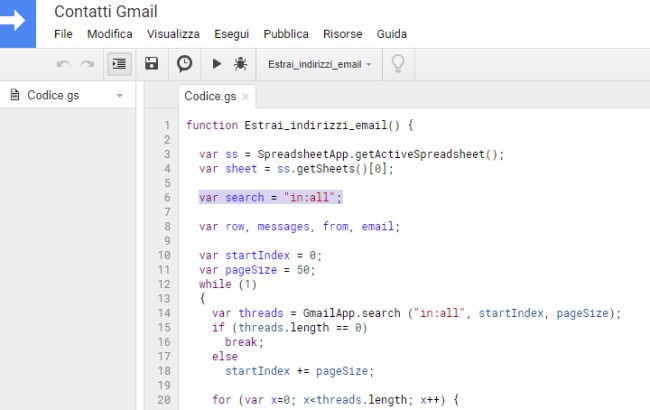Viewport: 650px width, 410px height.
Task: Open the Esegui menu
Action: click(231, 34)
